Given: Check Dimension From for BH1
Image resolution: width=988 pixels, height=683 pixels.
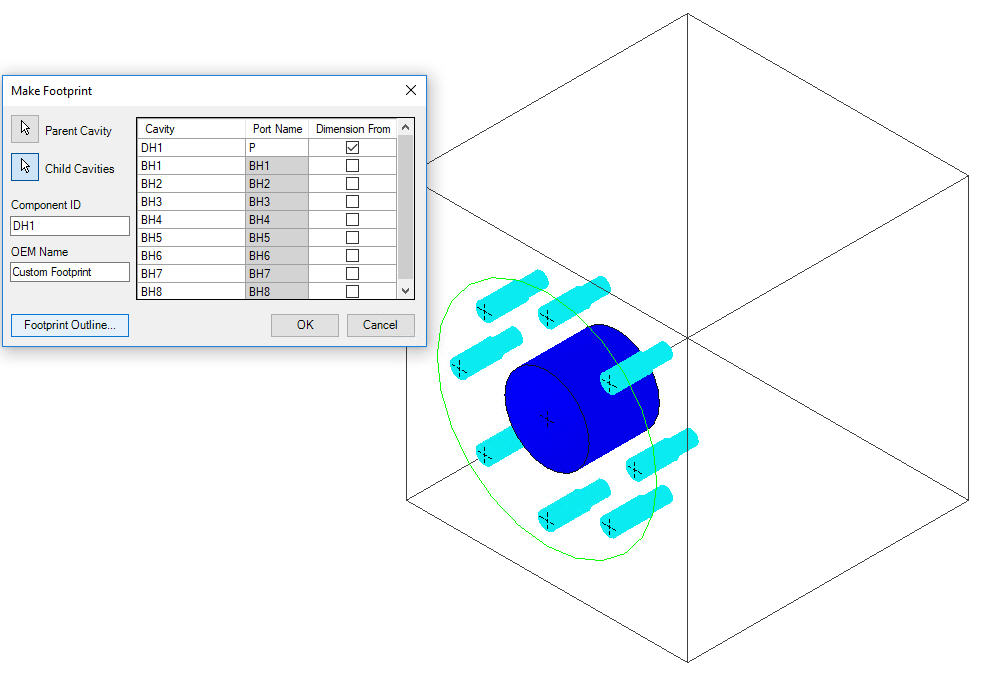Looking at the screenshot, I should [x=352, y=166].
